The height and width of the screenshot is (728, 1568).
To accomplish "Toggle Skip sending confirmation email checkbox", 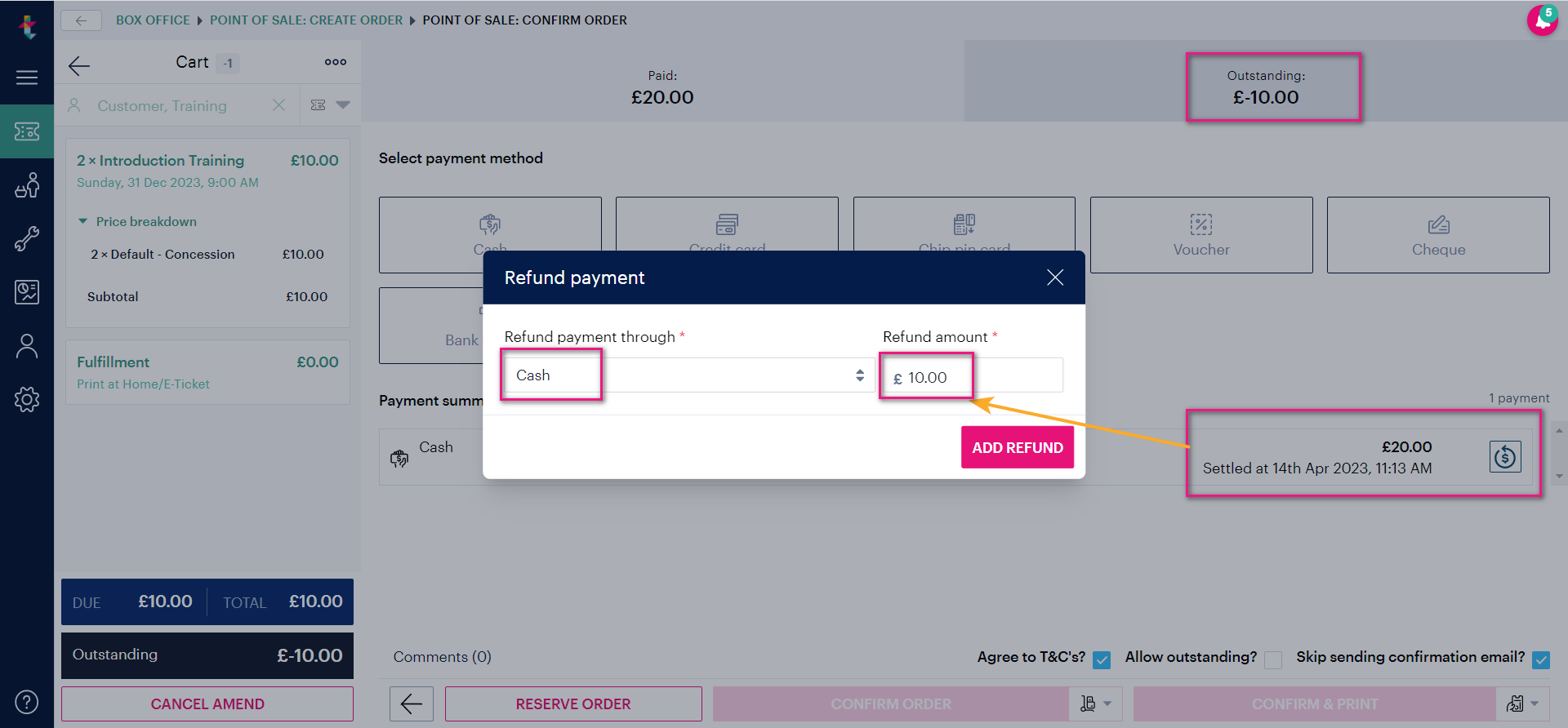I will click(1541, 659).
